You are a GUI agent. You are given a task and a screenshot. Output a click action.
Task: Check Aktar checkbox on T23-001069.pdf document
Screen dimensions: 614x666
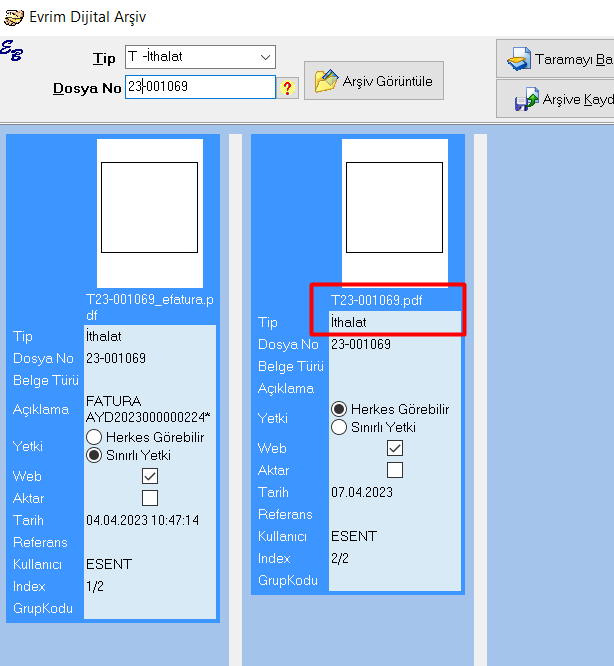coord(395,470)
